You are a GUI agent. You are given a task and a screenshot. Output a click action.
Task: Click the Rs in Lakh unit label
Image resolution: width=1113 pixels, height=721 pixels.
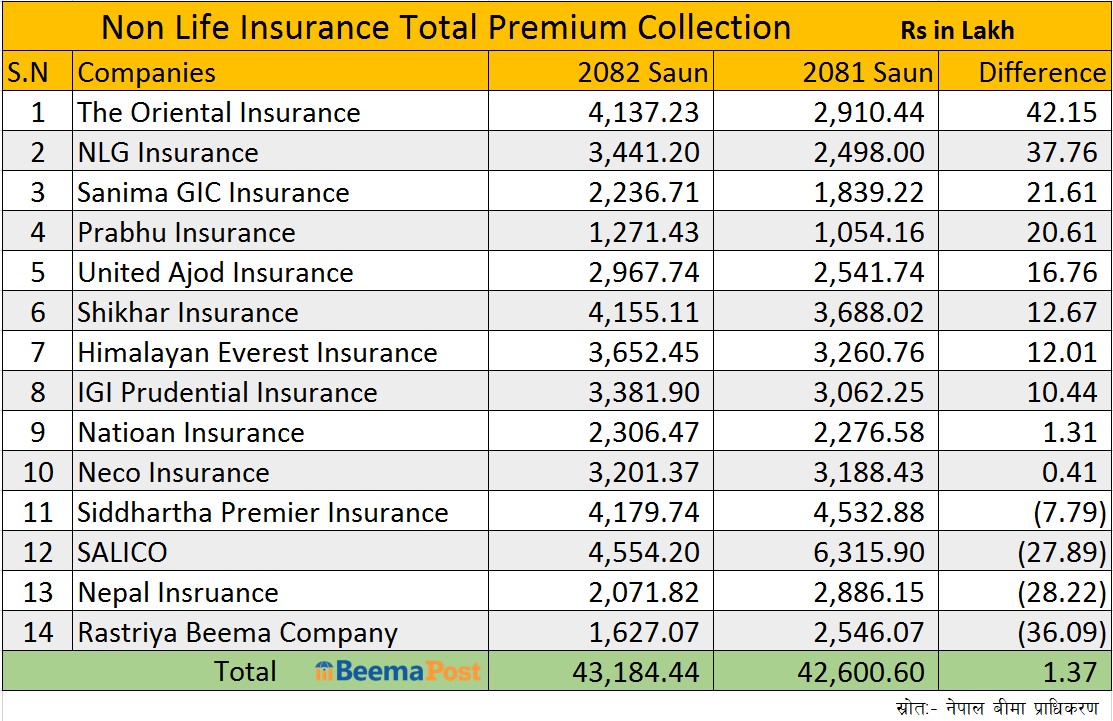point(957,30)
